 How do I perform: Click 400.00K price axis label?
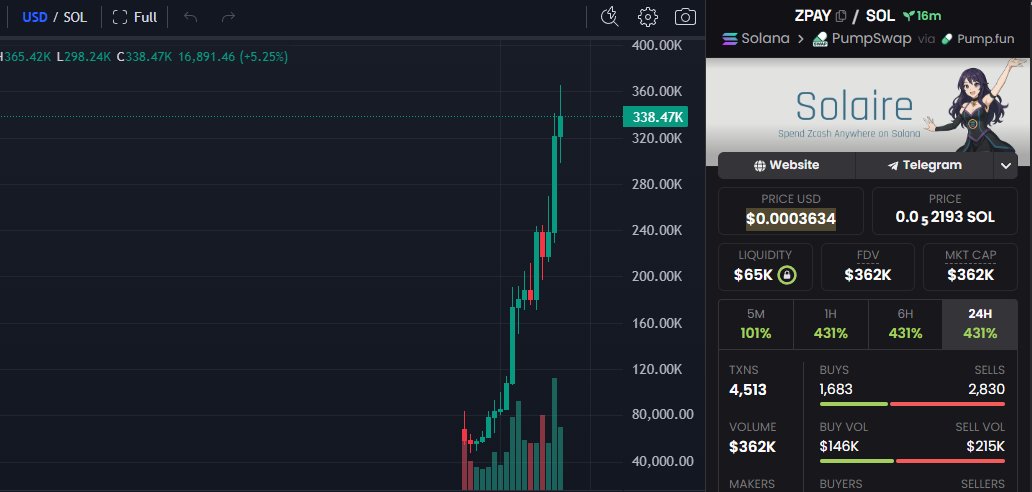pyautogui.click(x=657, y=45)
